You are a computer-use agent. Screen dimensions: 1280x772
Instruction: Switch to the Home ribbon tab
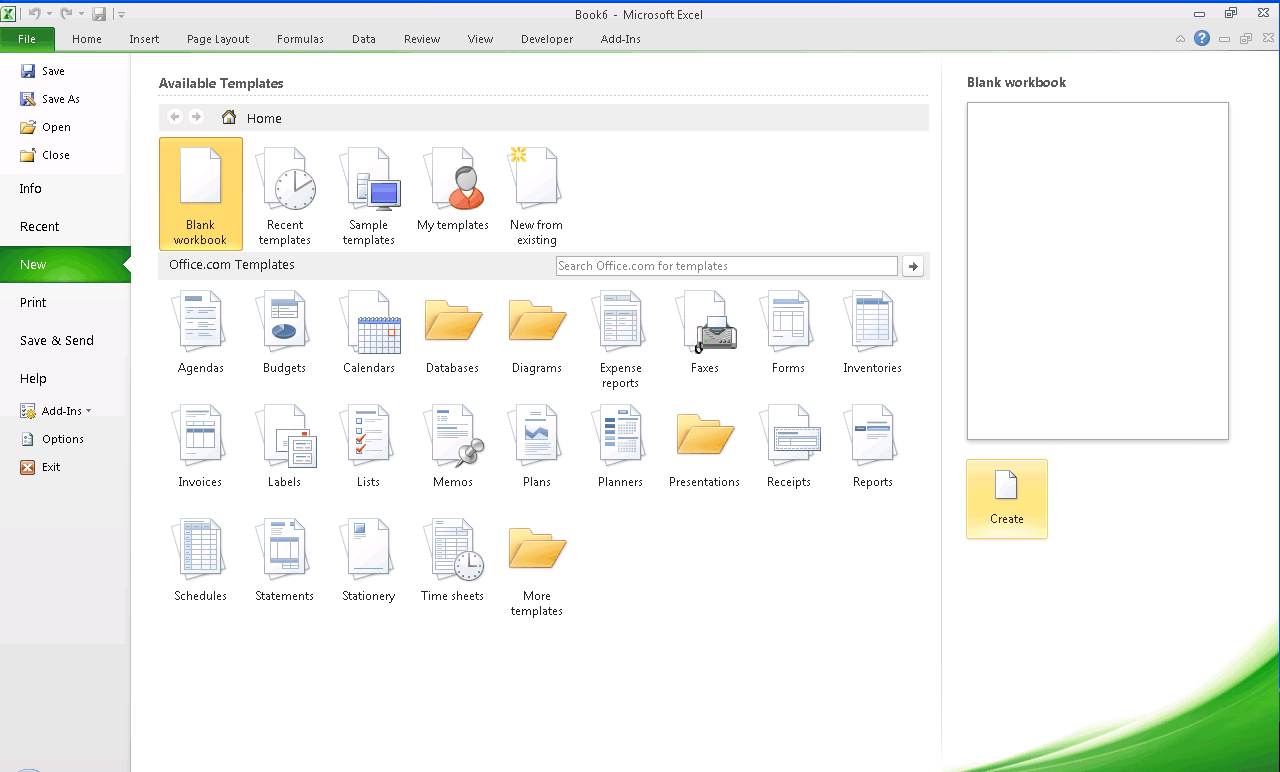pos(87,39)
